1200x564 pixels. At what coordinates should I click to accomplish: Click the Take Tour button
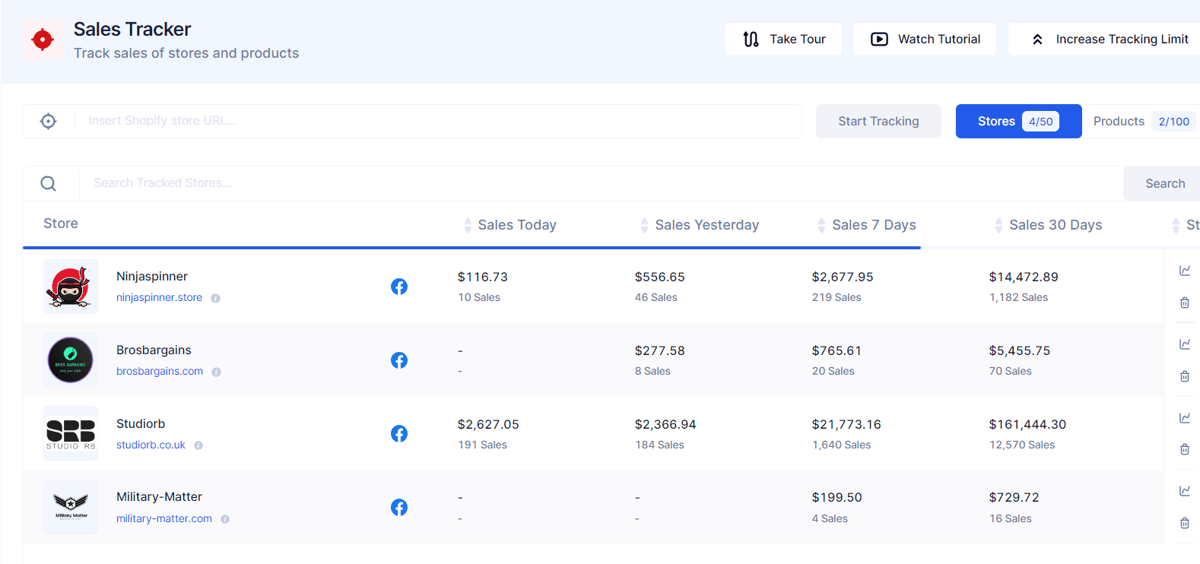coord(783,39)
